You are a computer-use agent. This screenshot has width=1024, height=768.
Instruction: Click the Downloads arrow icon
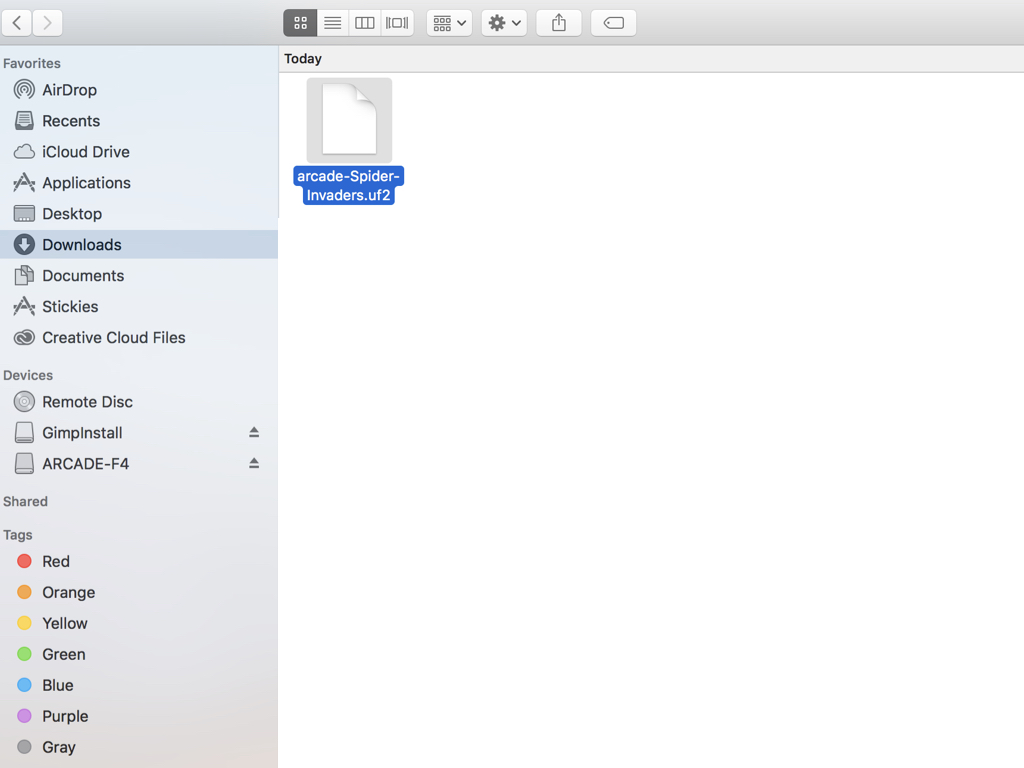(24, 244)
